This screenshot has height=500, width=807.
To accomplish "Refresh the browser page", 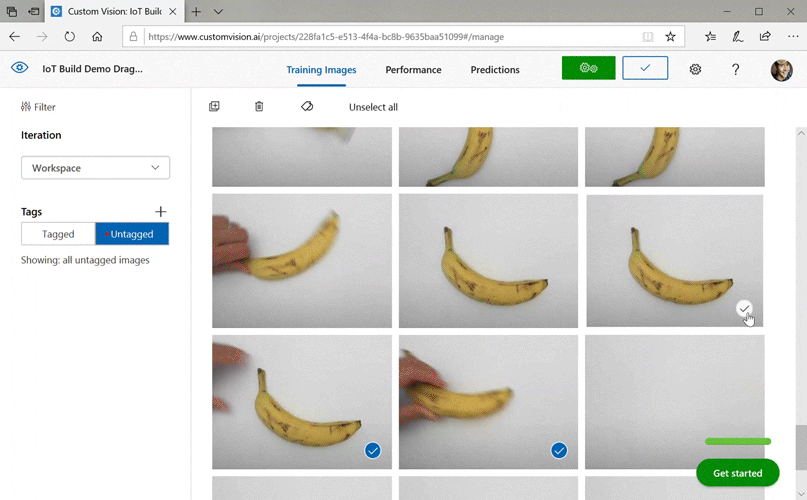I will pos(69,37).
